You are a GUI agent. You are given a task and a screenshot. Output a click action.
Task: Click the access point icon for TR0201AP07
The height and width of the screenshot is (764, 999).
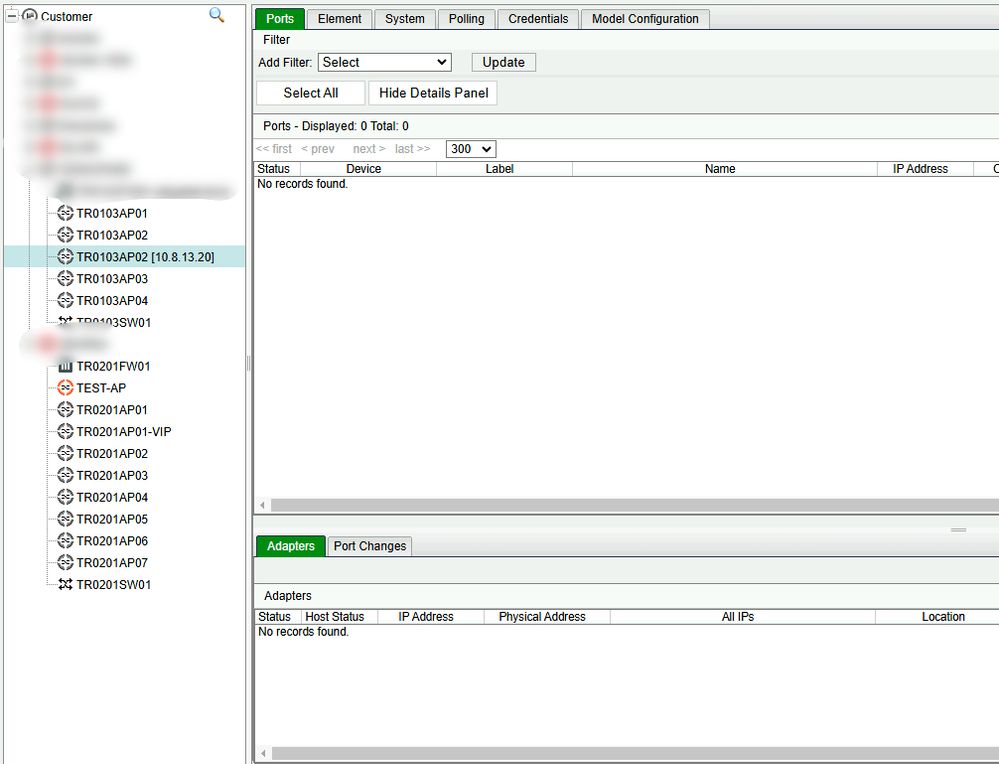[65, 562]
